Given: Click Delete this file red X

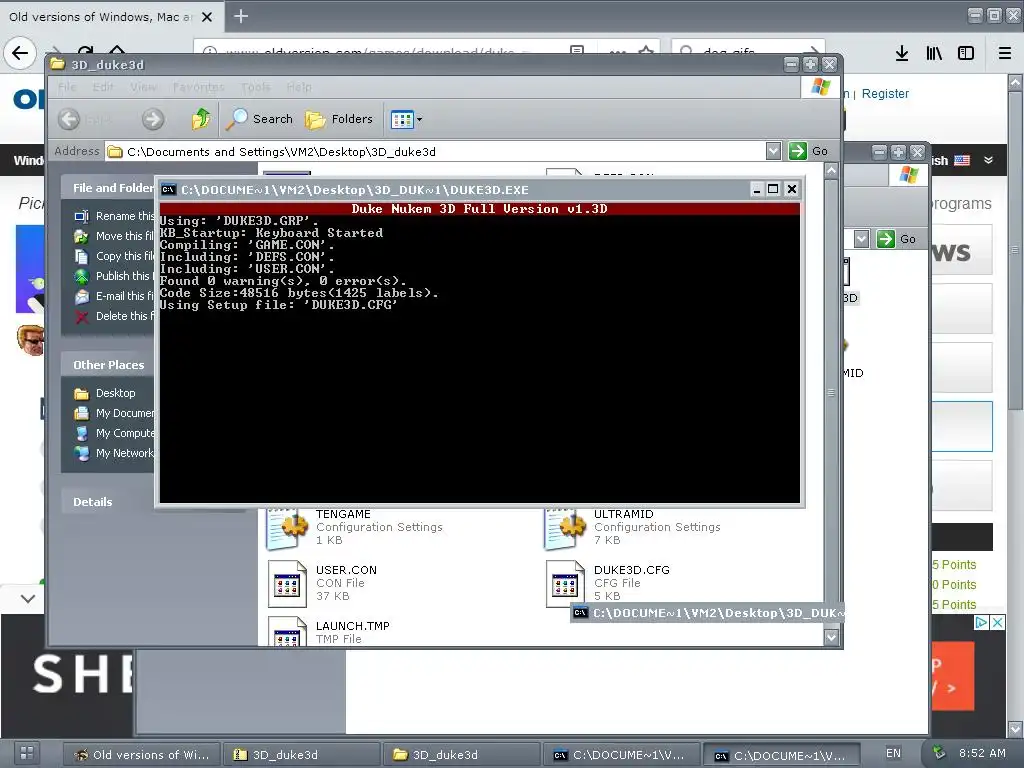Looking at the screenshot, I should (82, 317).
